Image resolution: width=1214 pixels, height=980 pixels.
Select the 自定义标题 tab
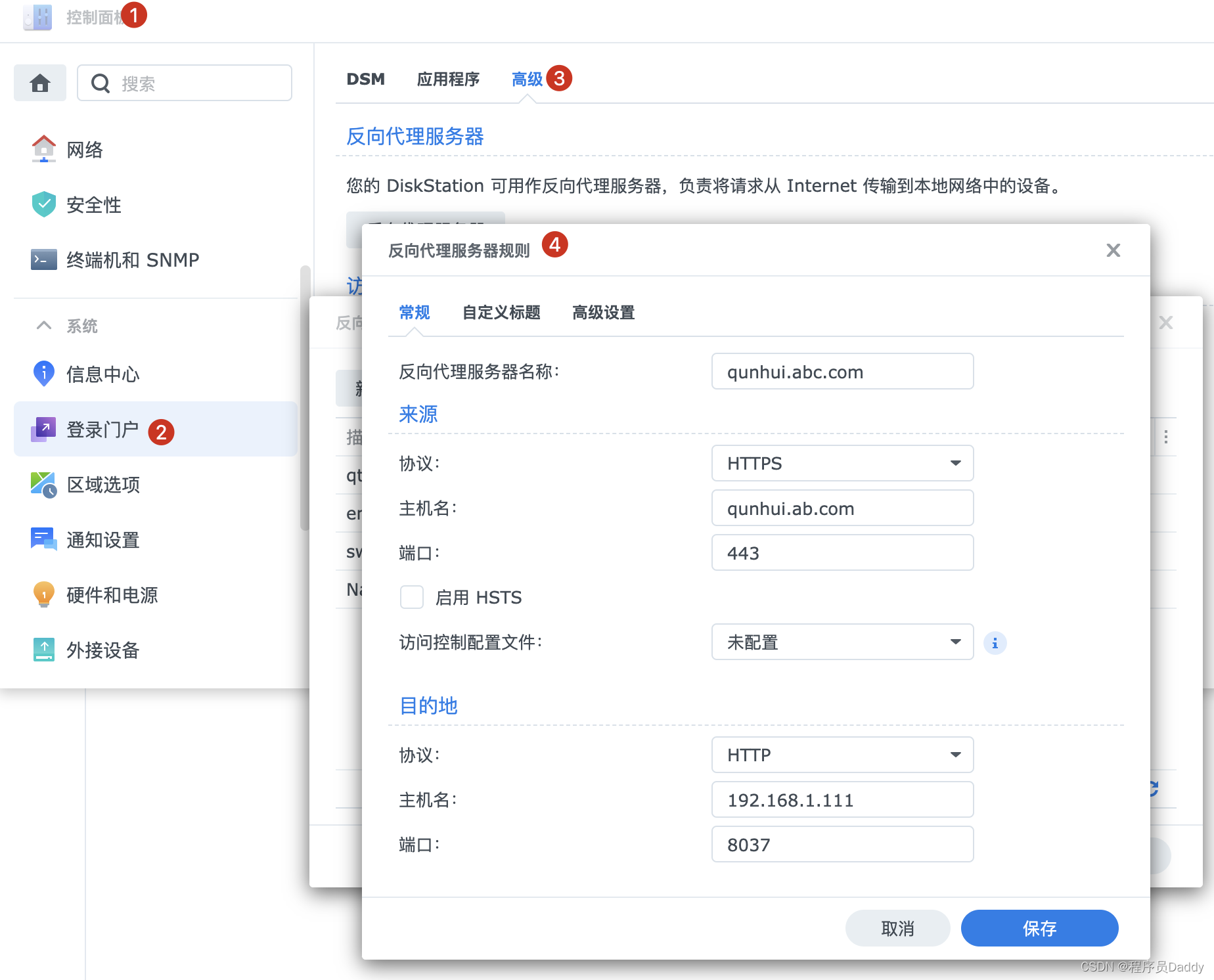coord(501,313)
